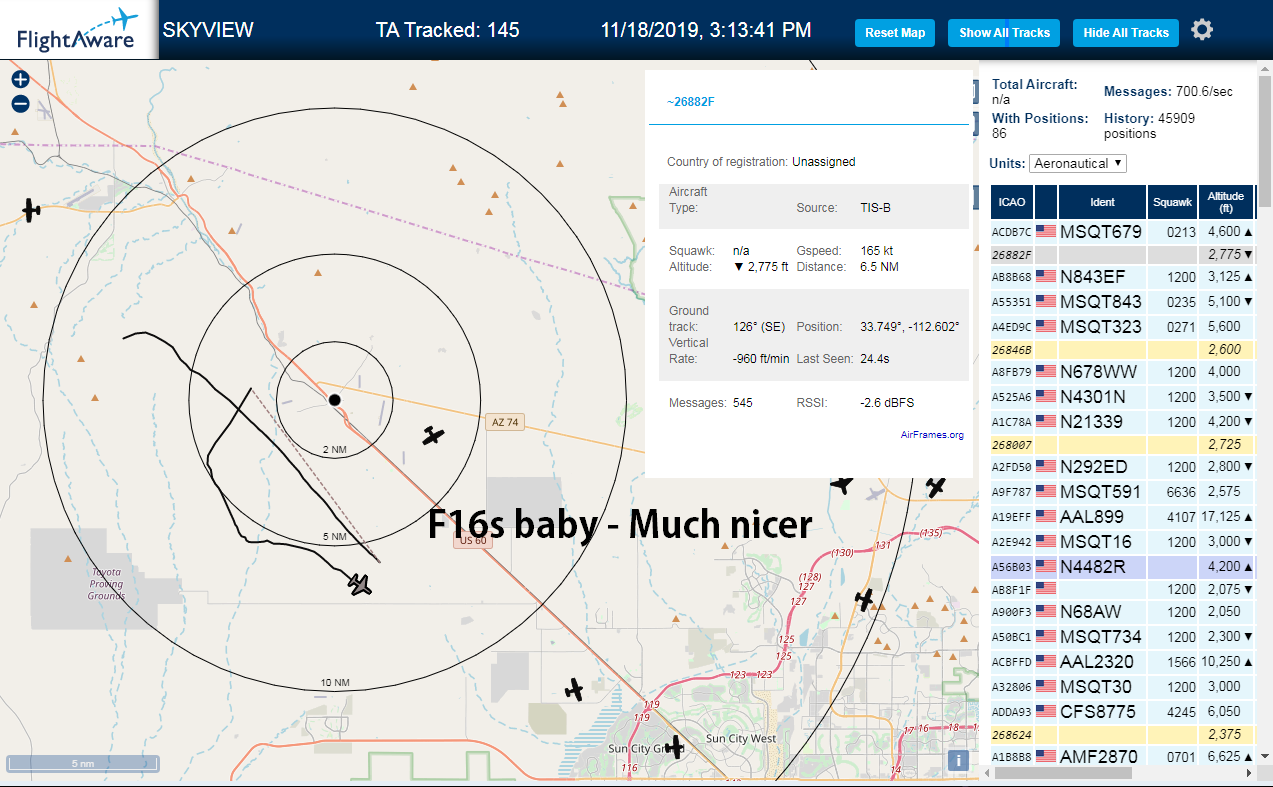
Task: Sort the table by the flag column header
Action: pyautogui.click(x=1046, y=202)
